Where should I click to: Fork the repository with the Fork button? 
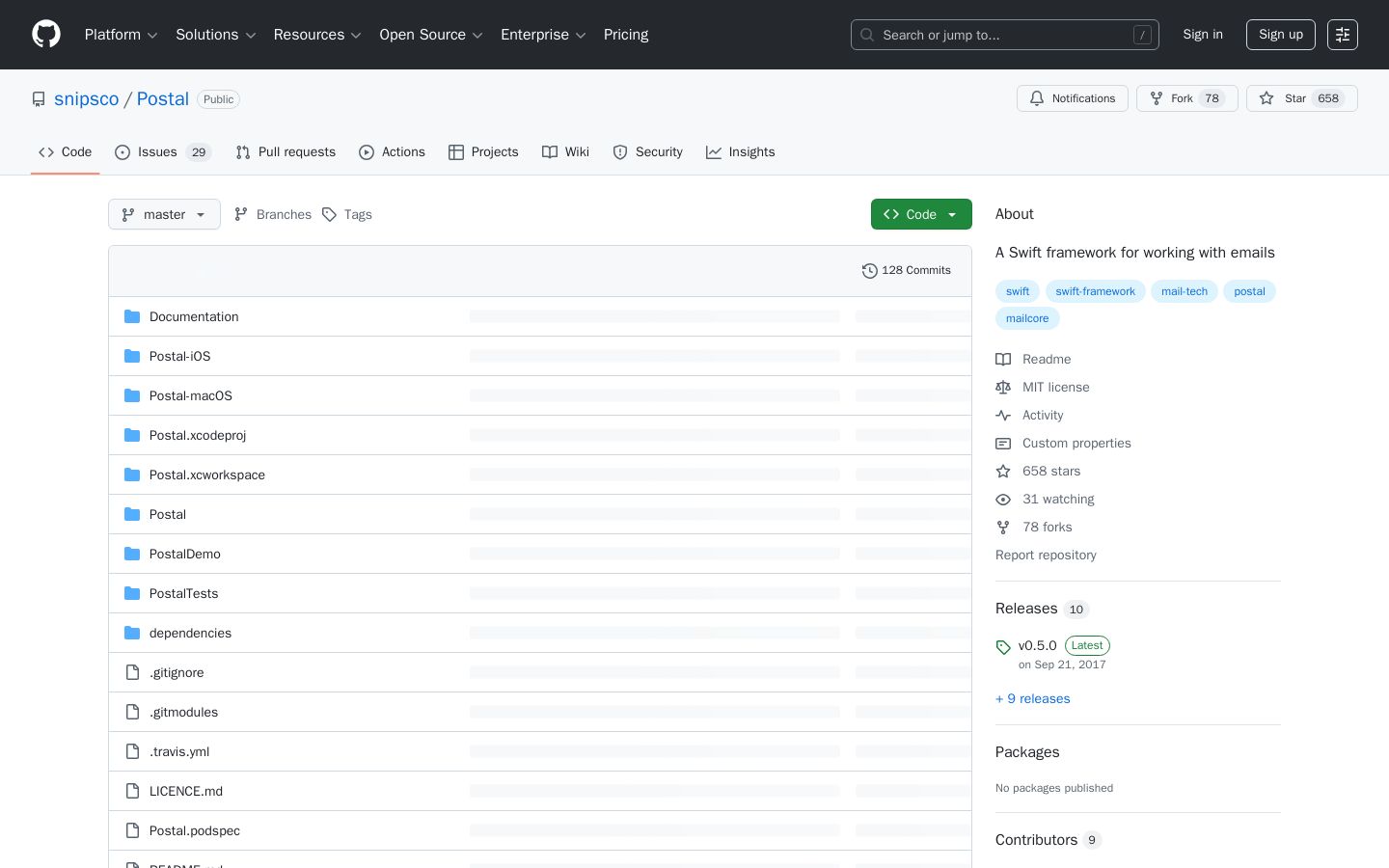point(1187,98)
